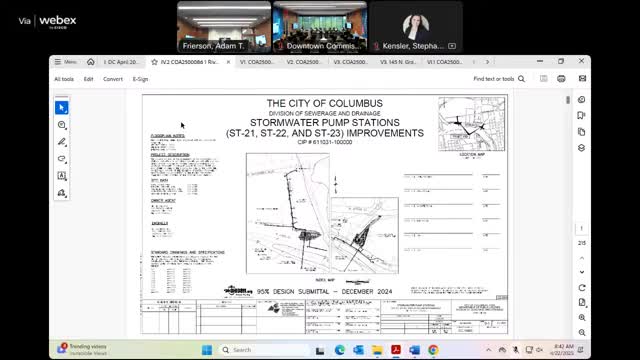640x360 pixels.
Task: Switch to the 'V3. 145 N. Gra...' tab
Action: (x=398, y=62)
